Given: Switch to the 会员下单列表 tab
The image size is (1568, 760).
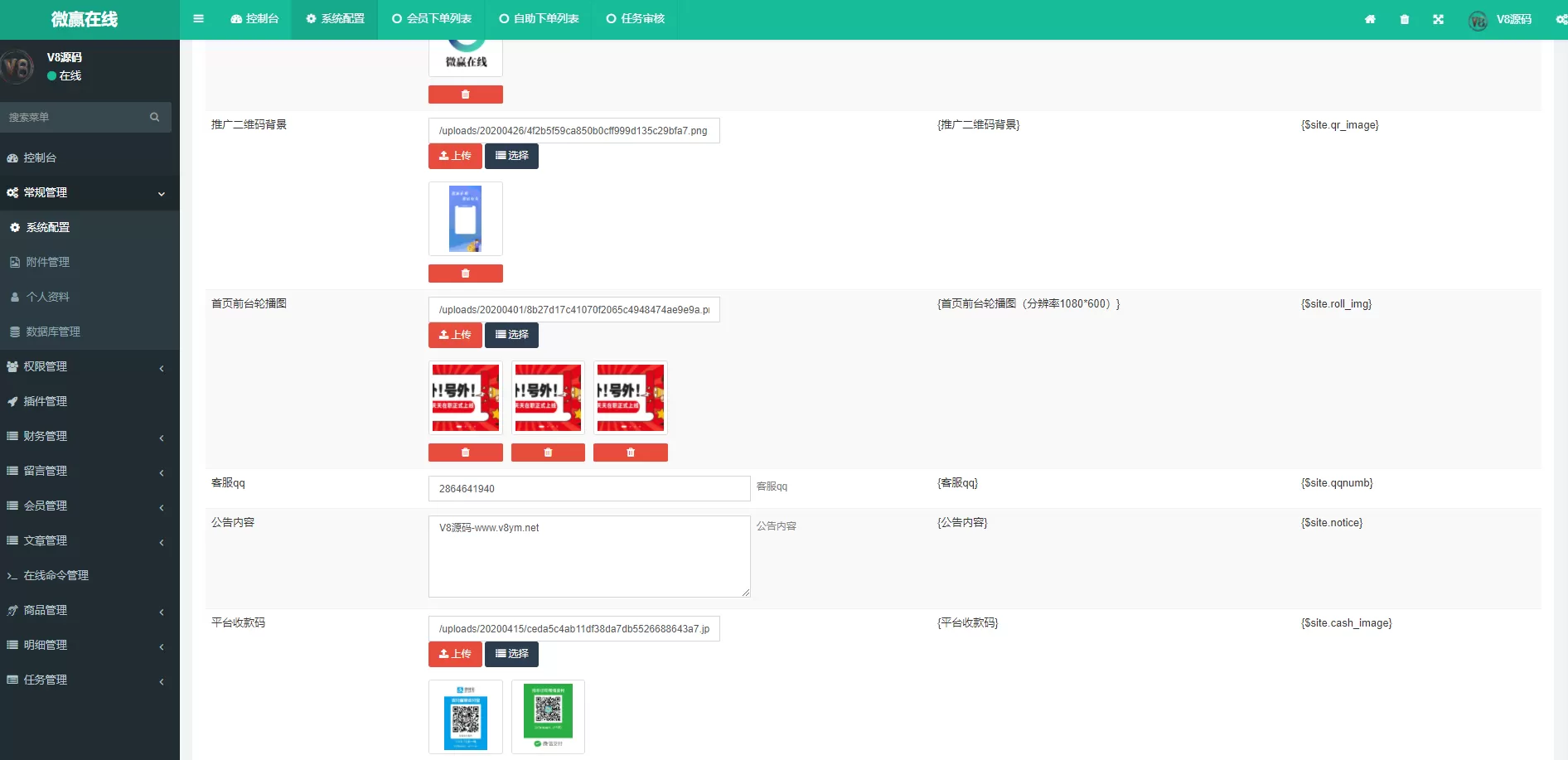Looking at the screenshot, I should [432, 18].
